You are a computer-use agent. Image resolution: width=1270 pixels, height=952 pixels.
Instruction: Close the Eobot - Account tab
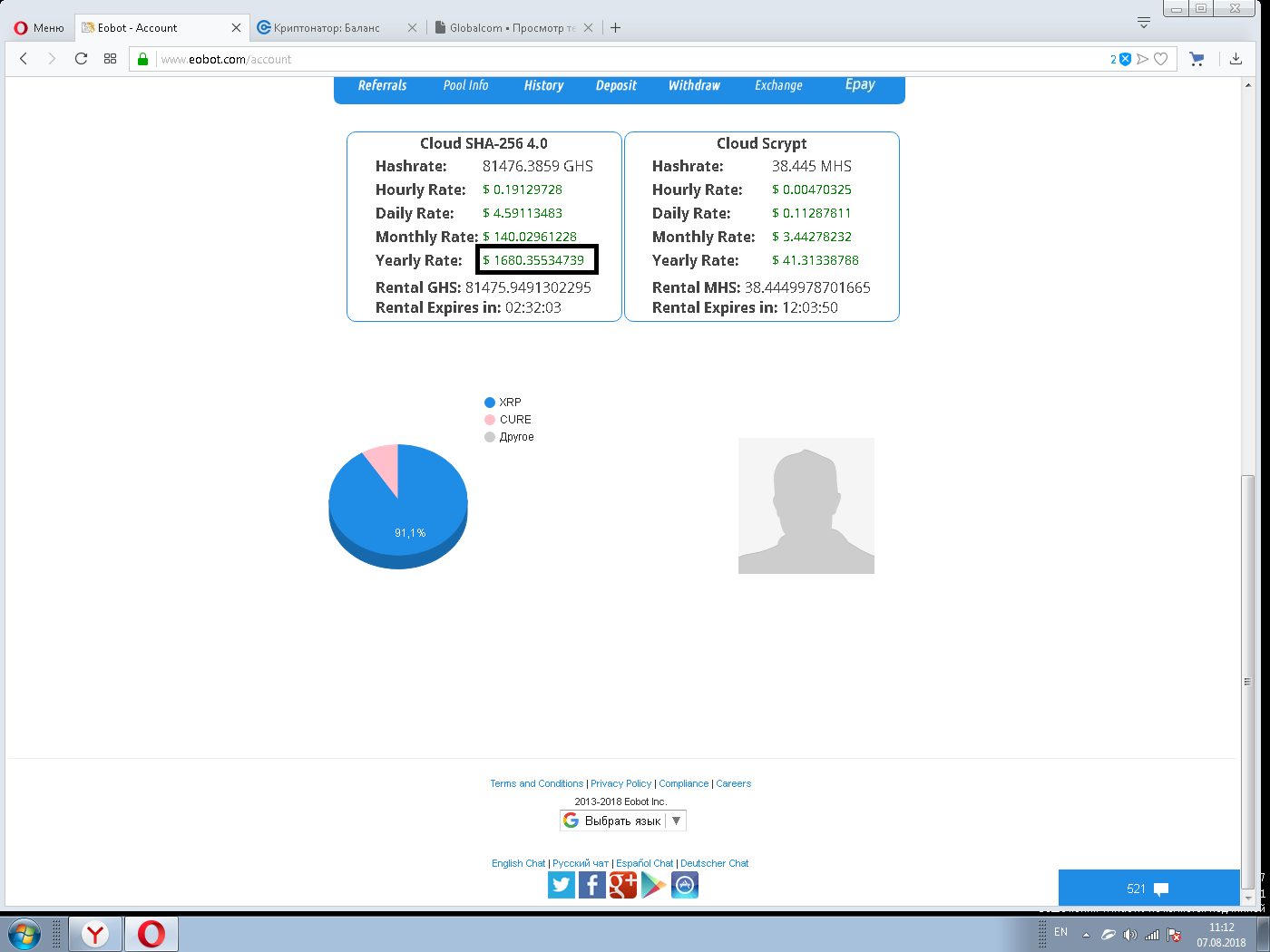pyautogui.click(x=236, y=28)
